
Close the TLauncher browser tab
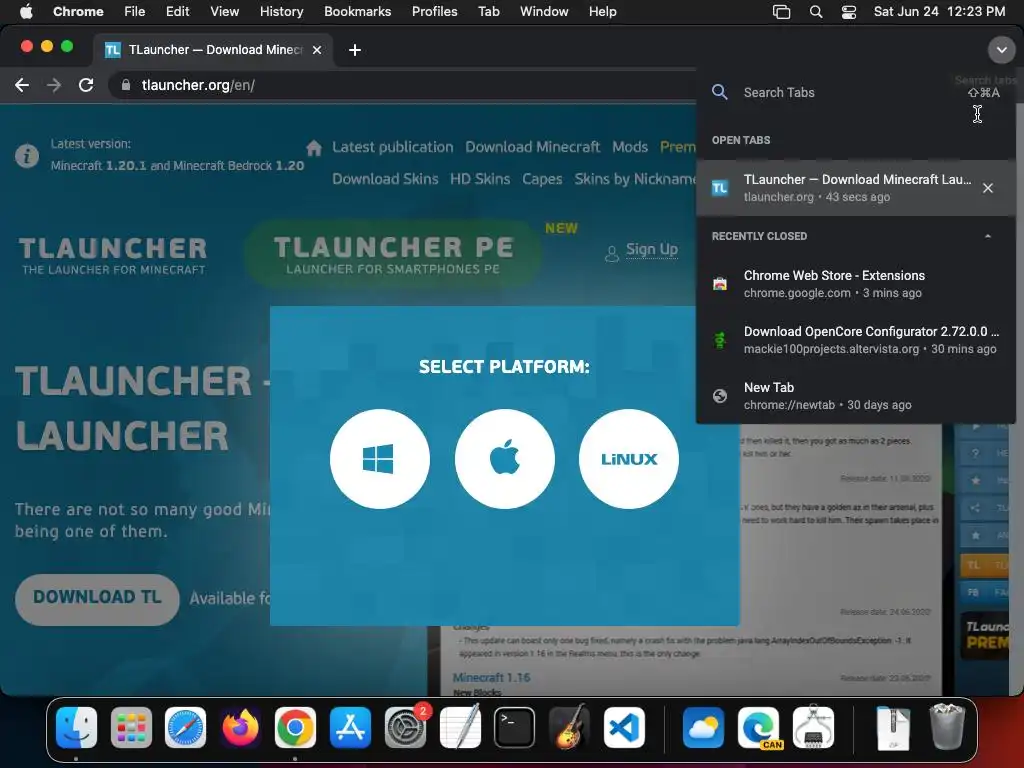click(x=317, y=50)
